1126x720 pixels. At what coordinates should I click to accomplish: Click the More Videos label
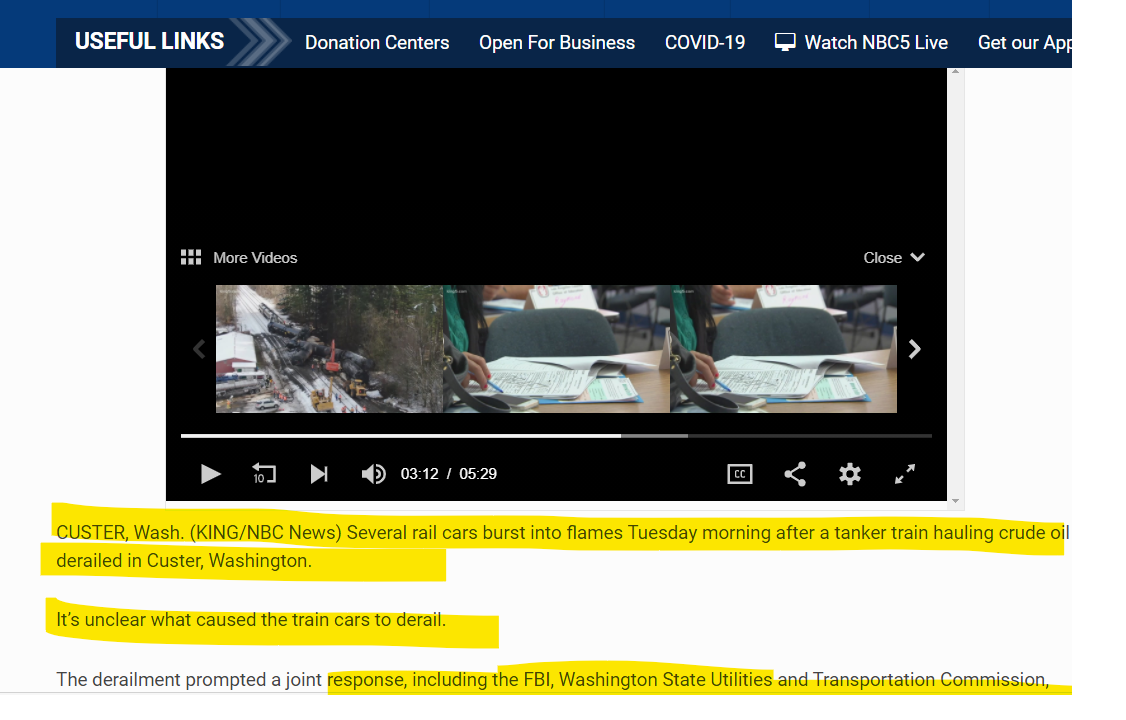point(255,258)
